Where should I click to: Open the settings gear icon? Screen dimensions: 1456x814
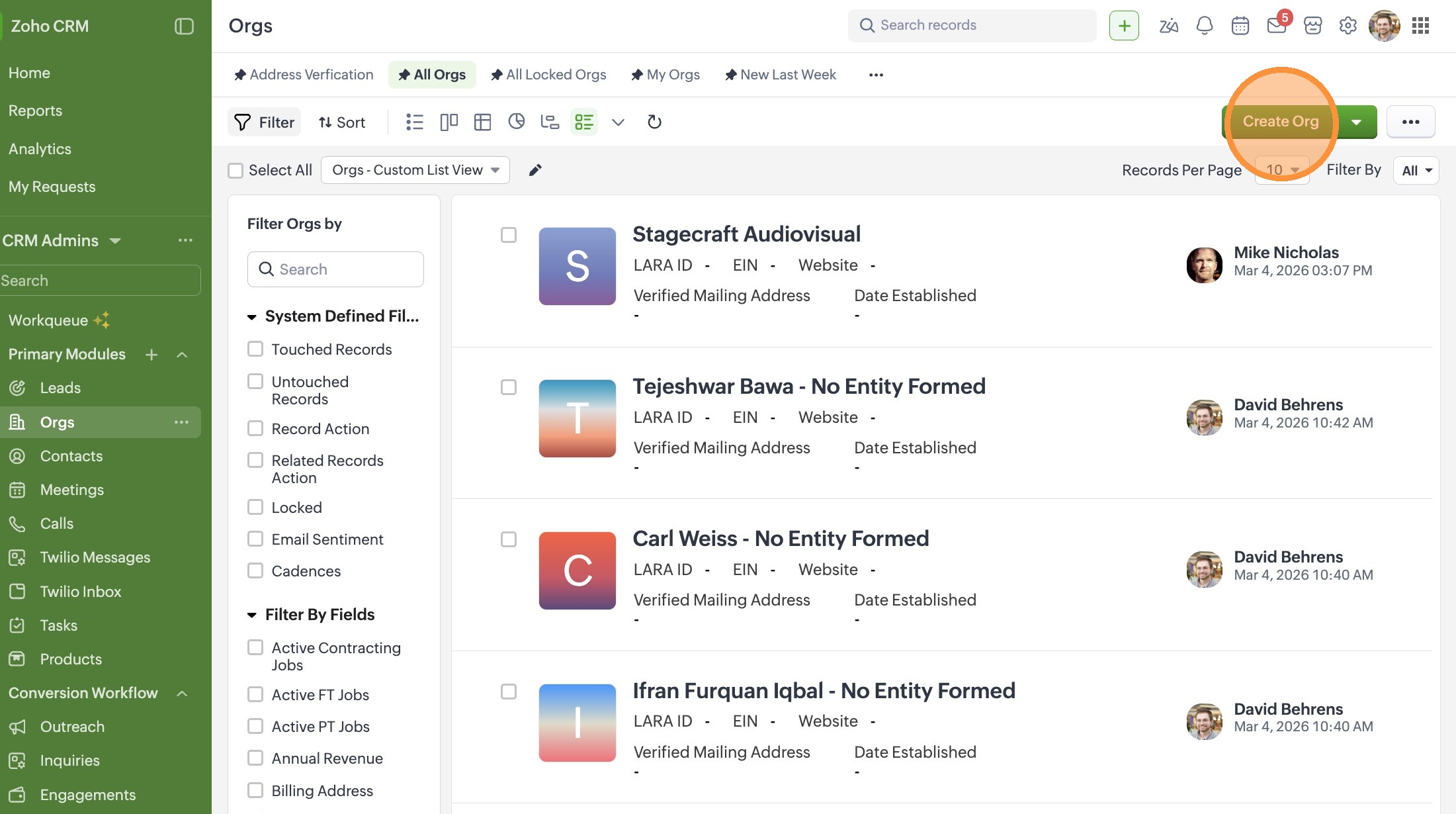click(1348, 26)
